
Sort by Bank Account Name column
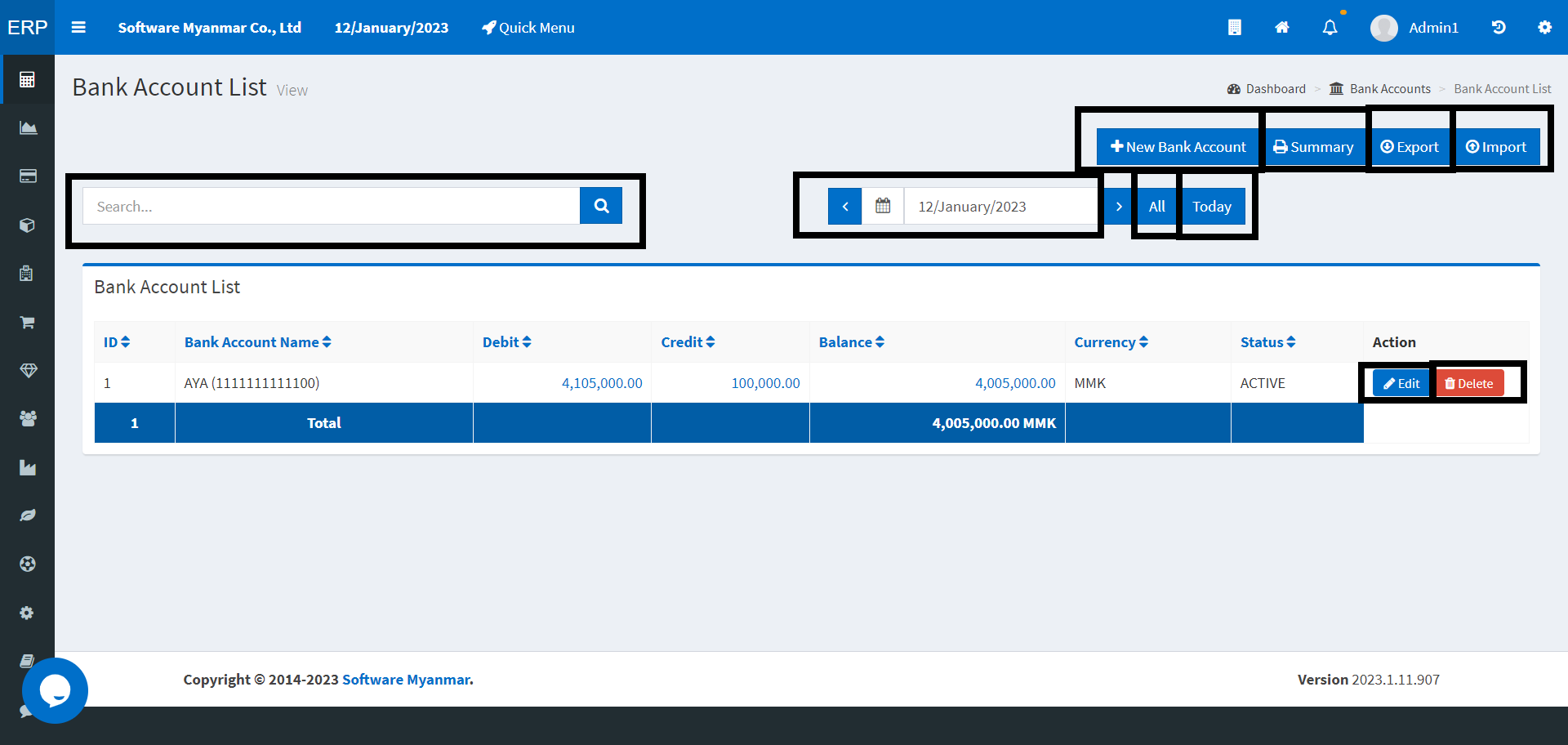(258, 342)
